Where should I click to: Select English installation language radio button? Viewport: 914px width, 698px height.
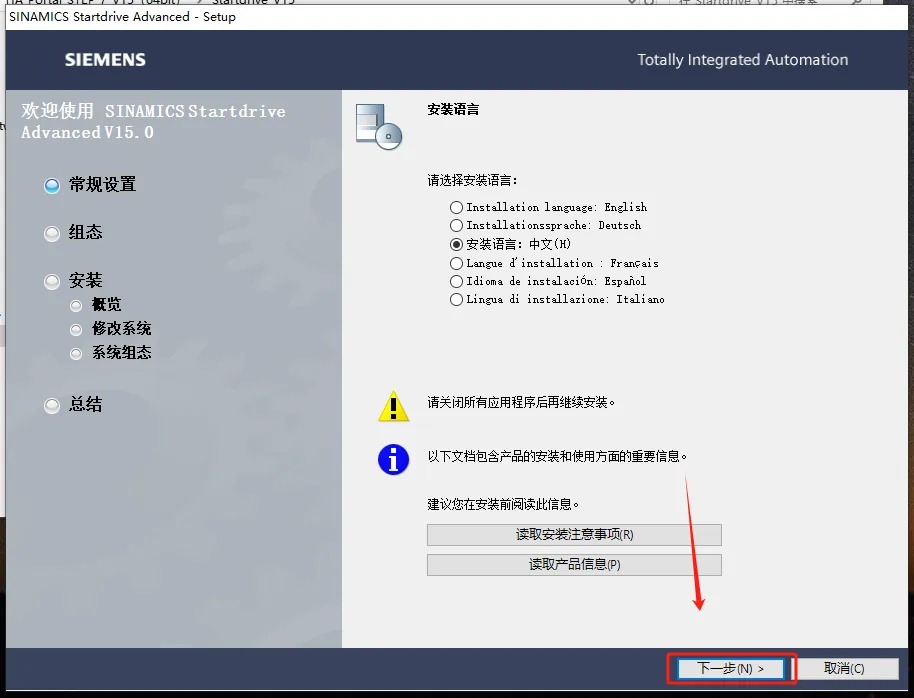tap(456, 207)
